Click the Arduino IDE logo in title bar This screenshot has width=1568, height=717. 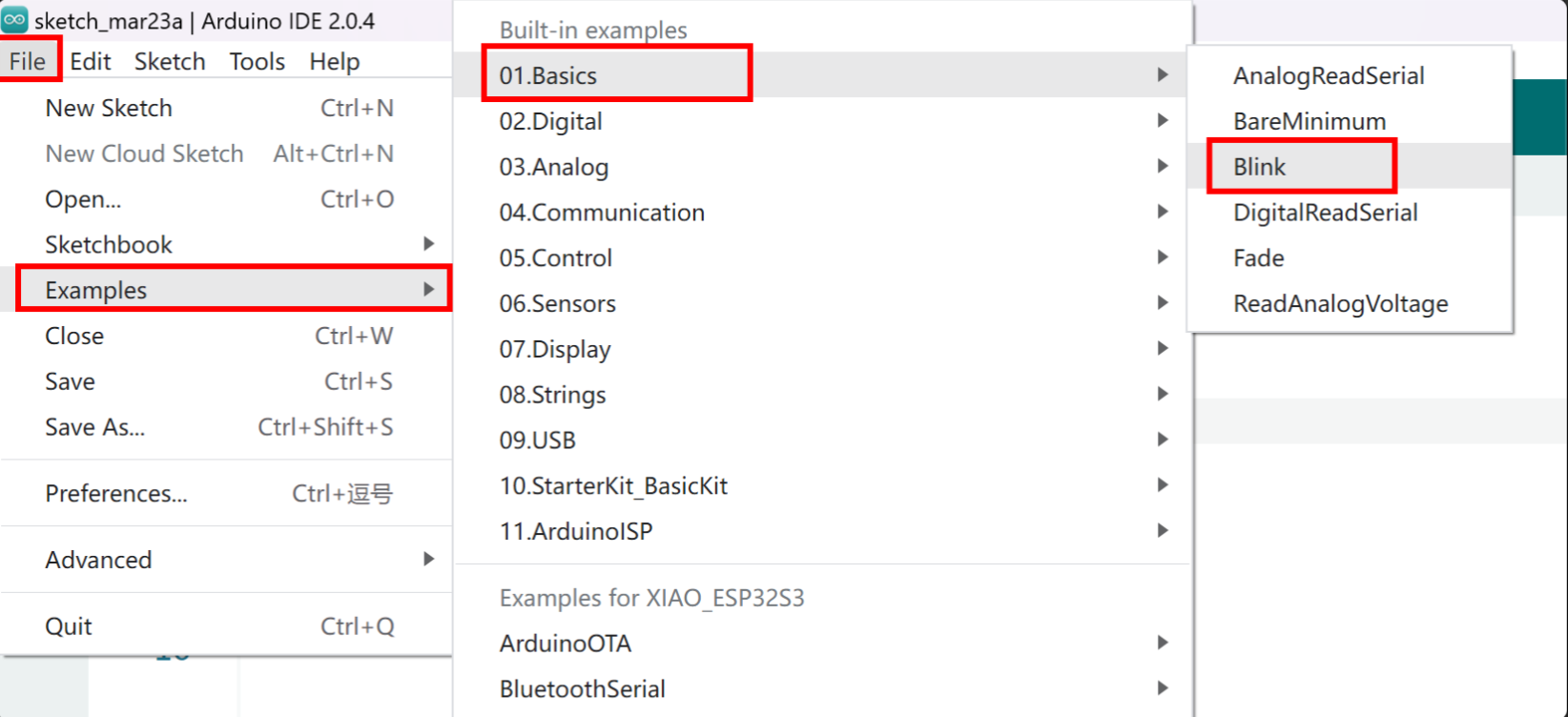14,19
